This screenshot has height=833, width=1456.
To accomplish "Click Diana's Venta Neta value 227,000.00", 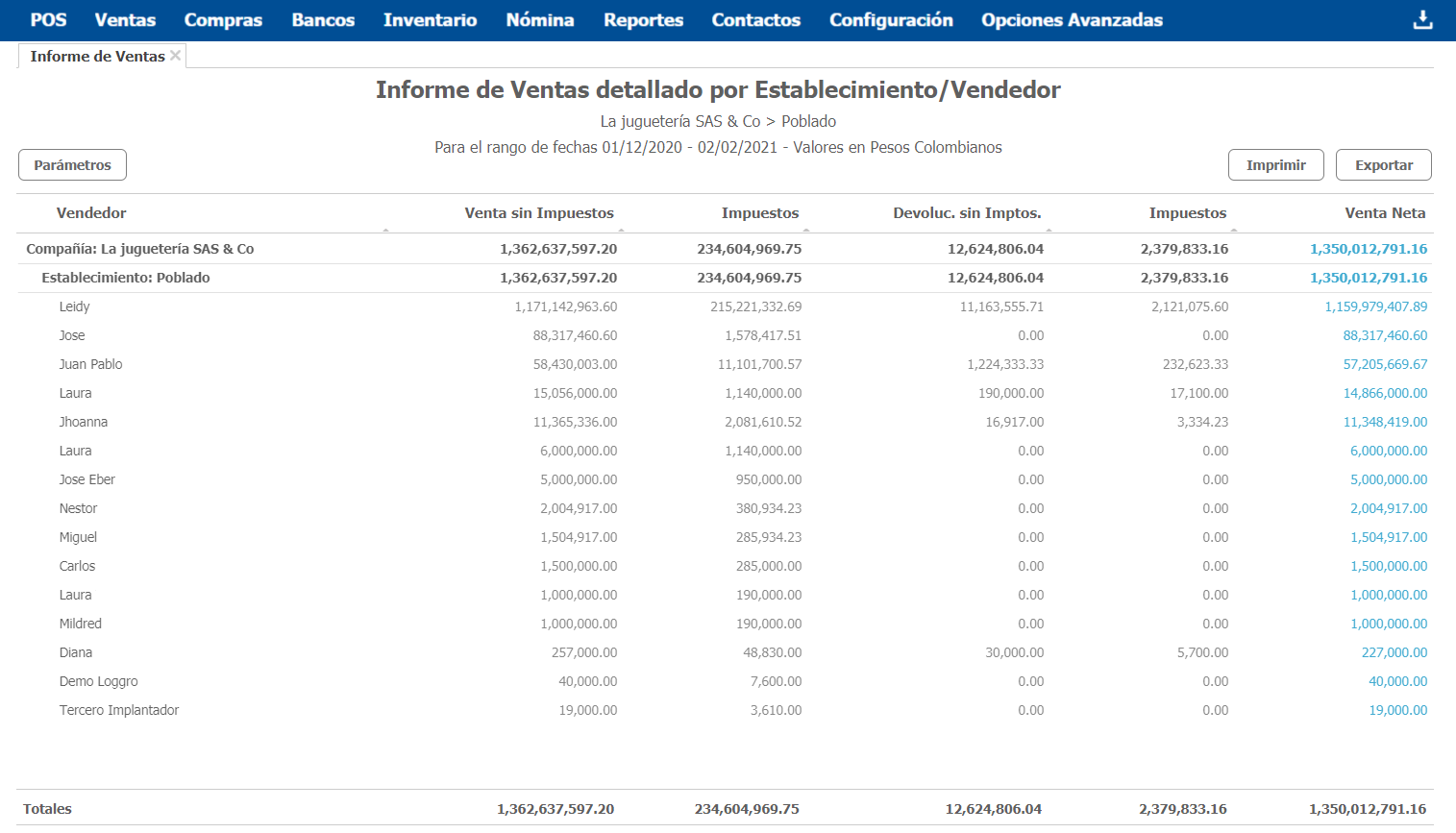I will (x=1394, y=652).
